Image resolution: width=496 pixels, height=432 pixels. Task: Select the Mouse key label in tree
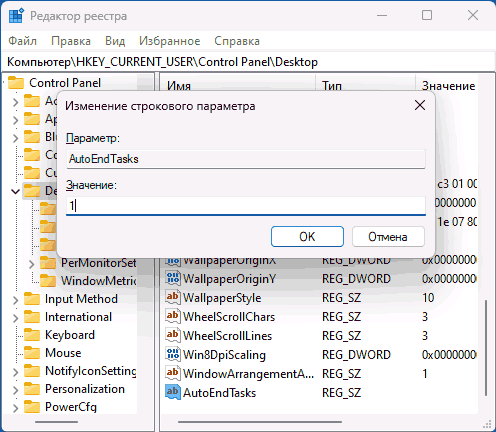(x=63, y=353)
